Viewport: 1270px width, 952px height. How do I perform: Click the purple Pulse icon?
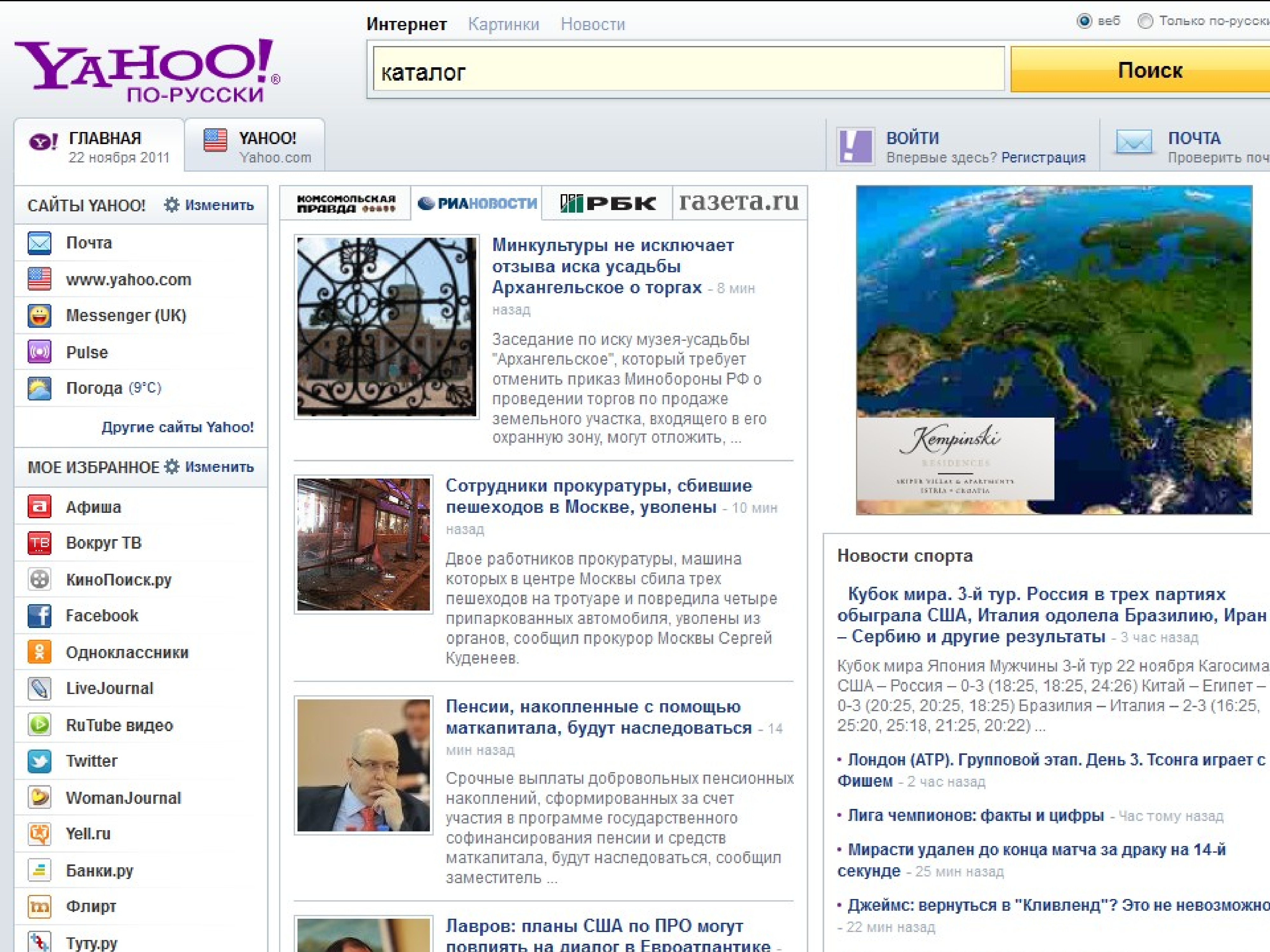[x=39, y=352]
